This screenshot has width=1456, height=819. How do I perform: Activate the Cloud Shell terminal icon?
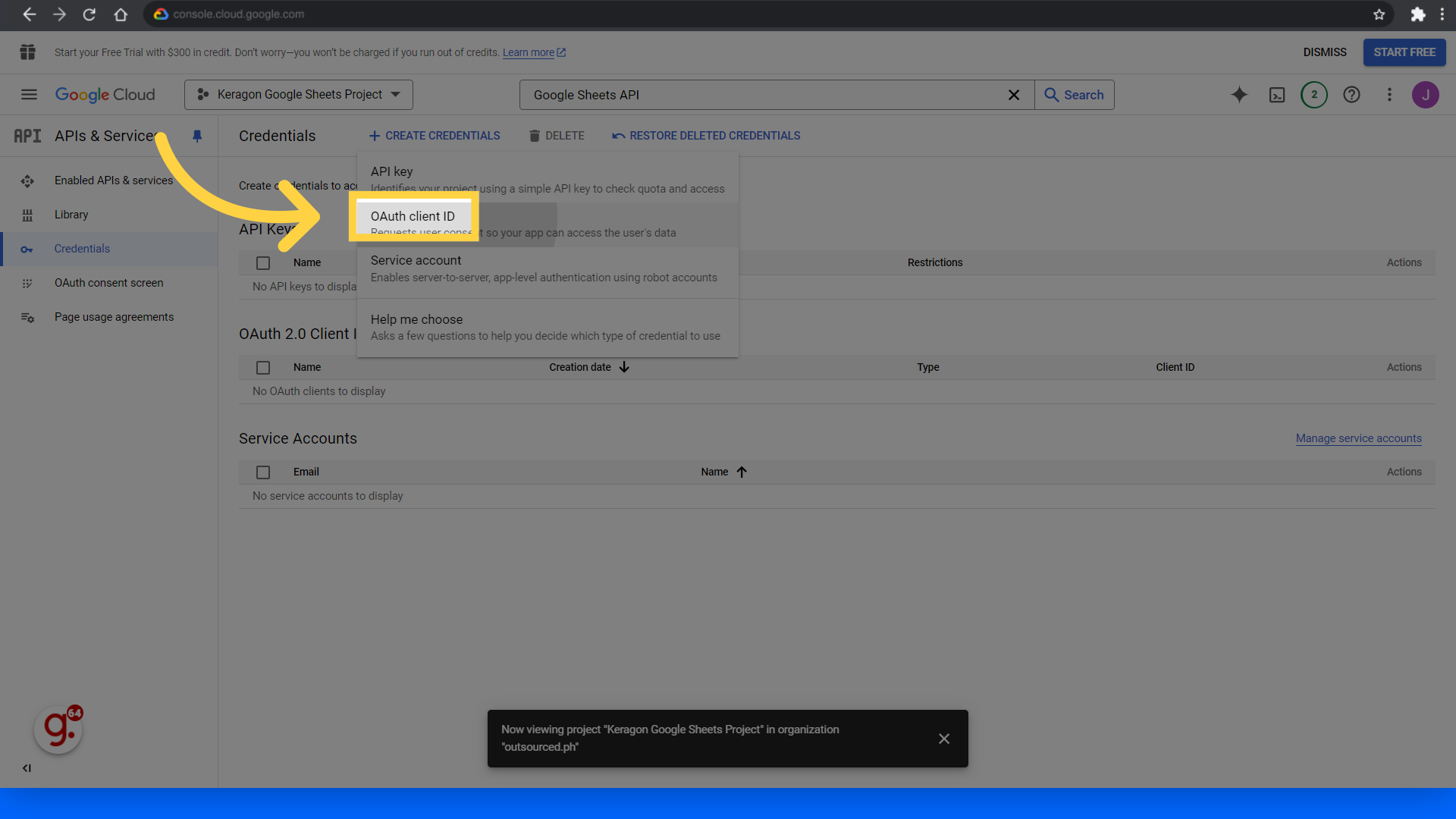pyautogui.click(x=1277, y=95)
